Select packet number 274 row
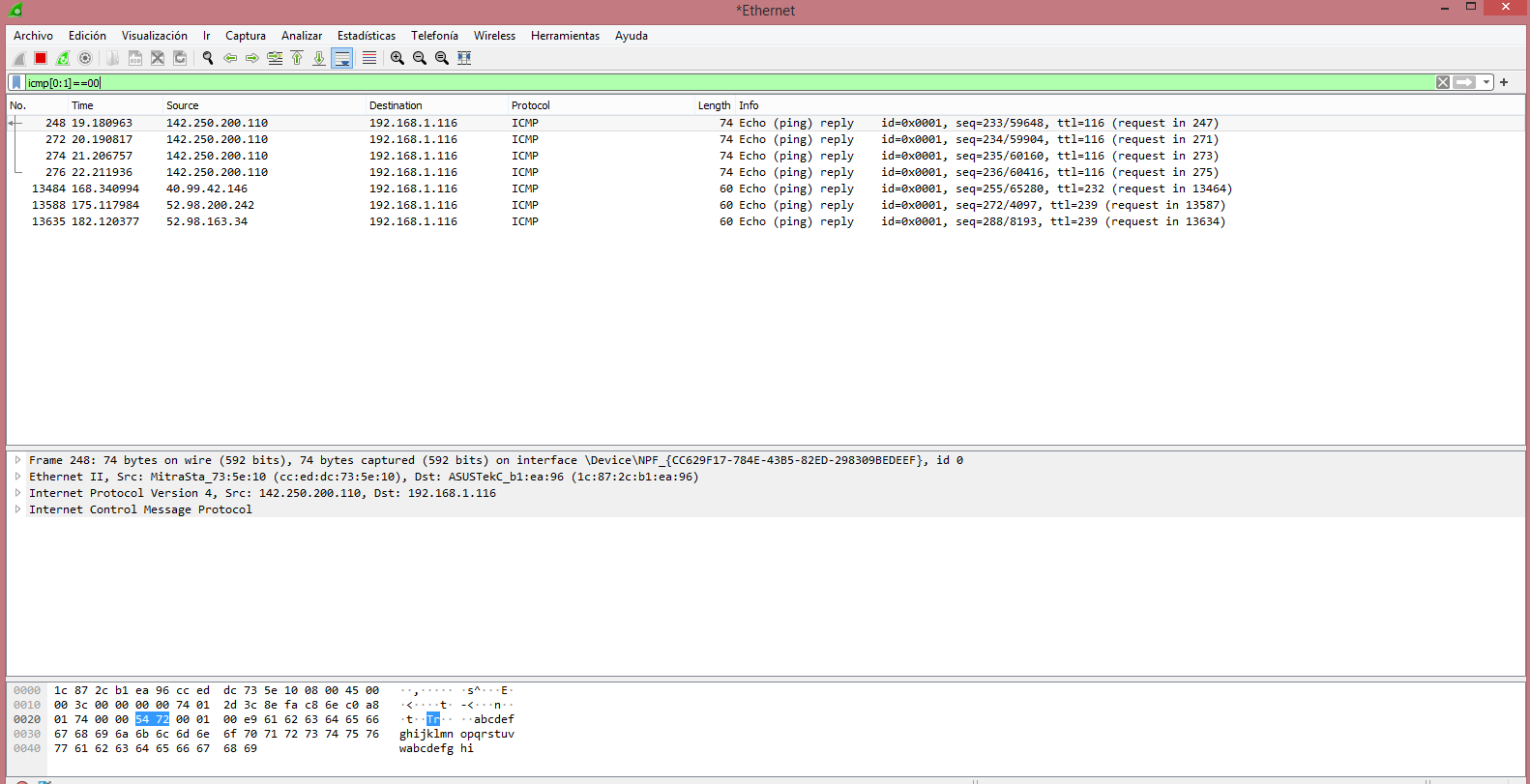 (765, 156)
